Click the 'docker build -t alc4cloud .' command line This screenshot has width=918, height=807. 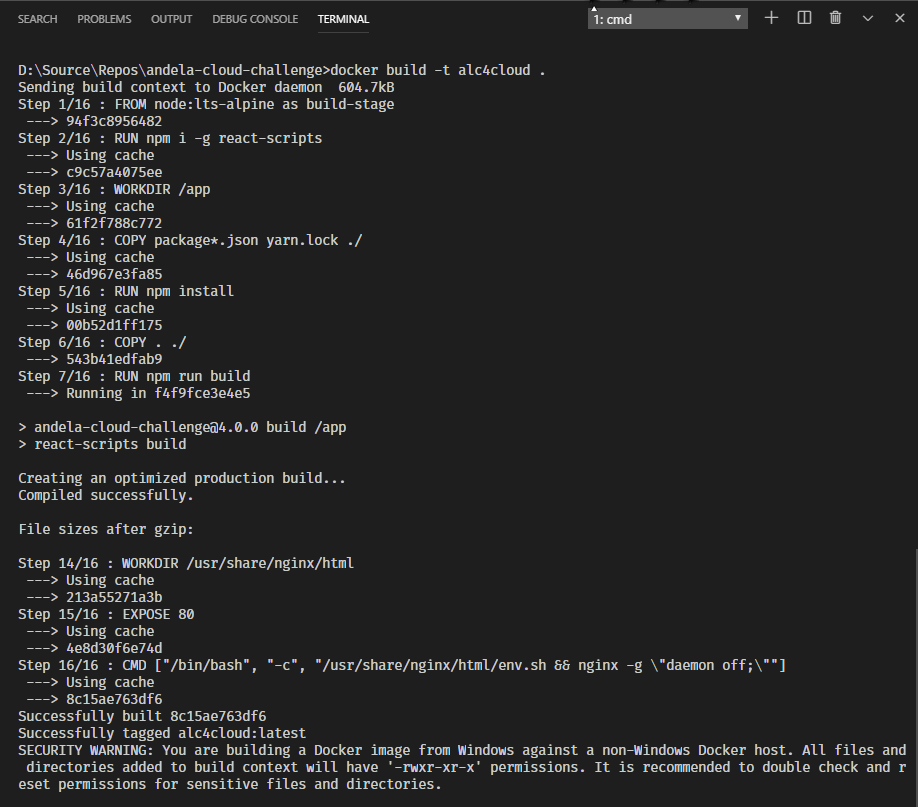282,70
